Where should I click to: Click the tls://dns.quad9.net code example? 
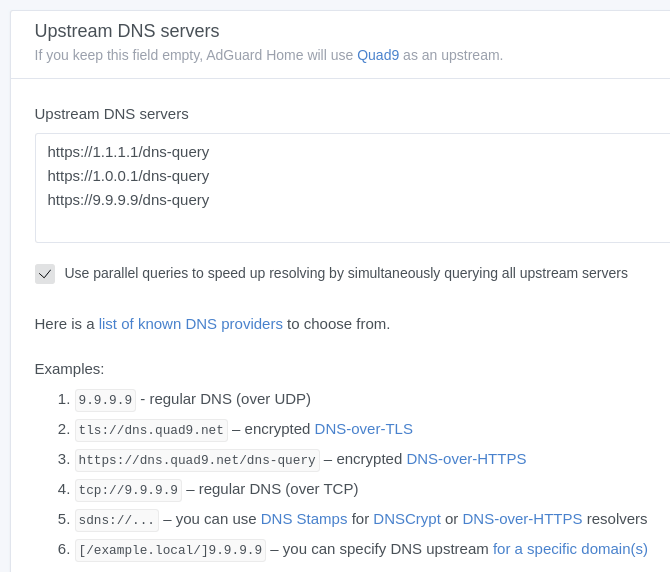(151, 430)
